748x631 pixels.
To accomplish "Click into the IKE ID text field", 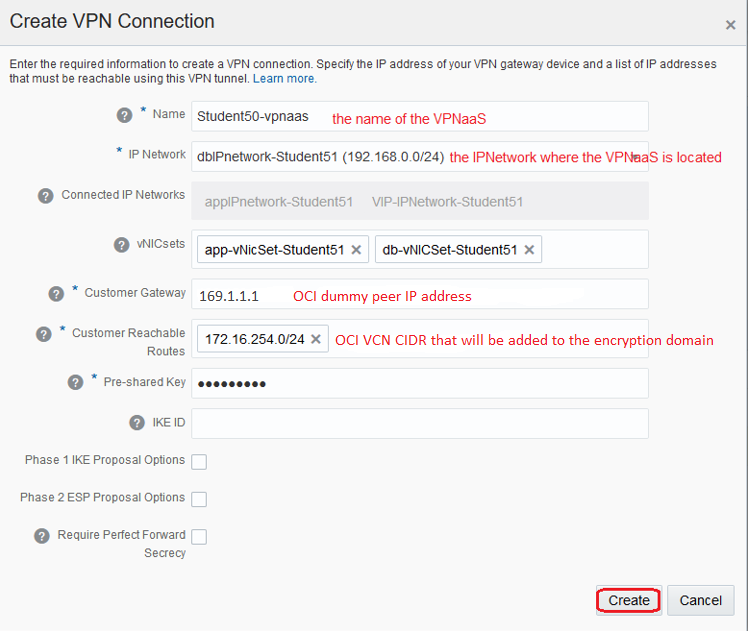I will coord(420,423).
